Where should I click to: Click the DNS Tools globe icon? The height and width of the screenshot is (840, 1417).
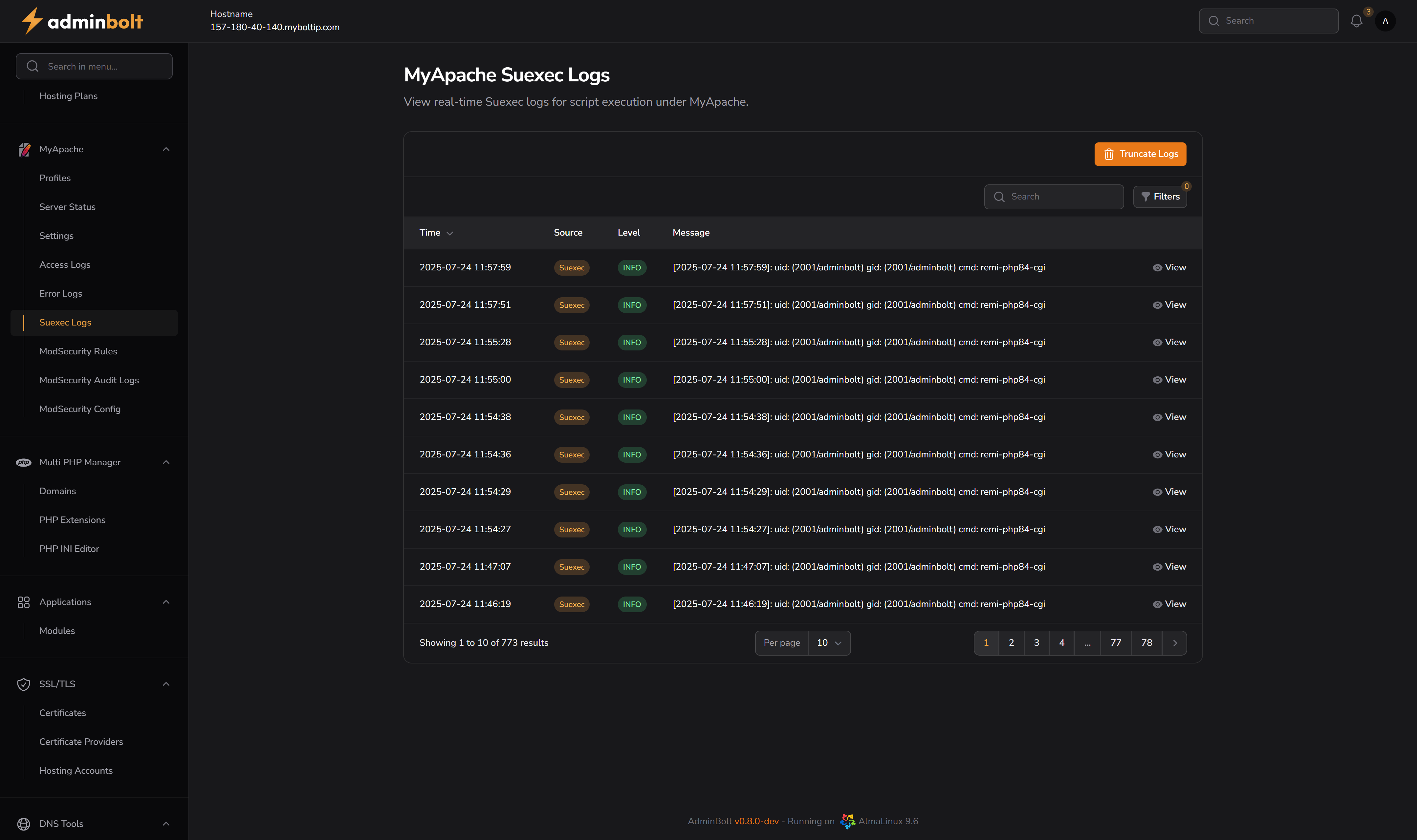23,824
